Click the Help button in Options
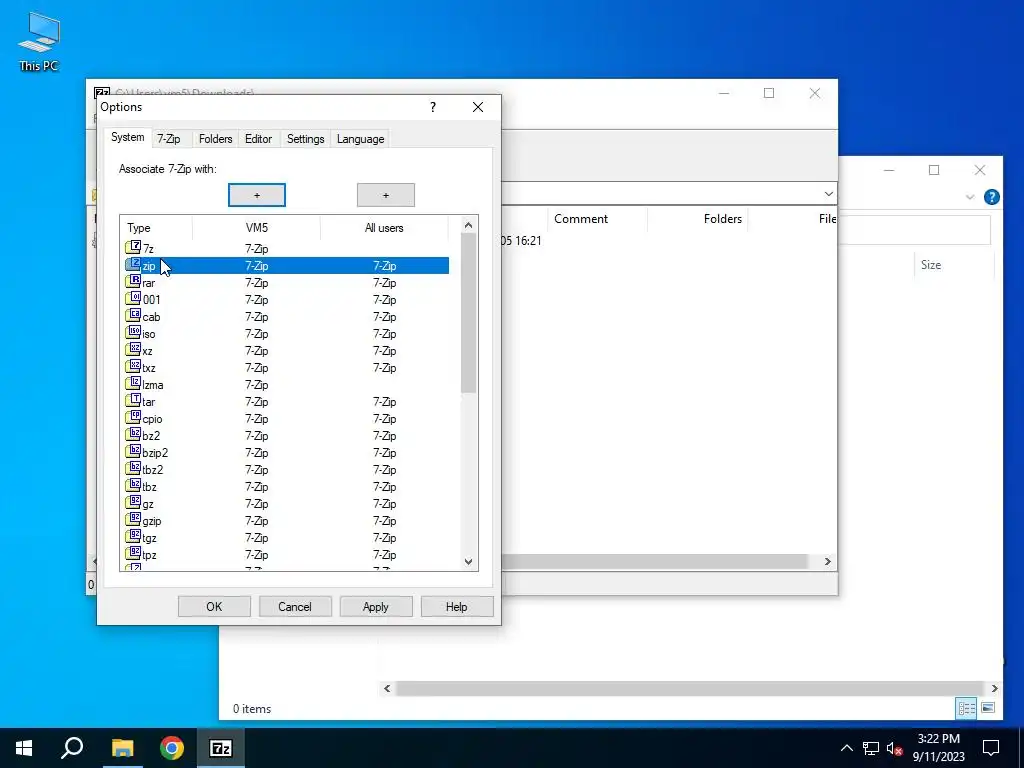Viewport: 1024px width, 768px height. 456,607
